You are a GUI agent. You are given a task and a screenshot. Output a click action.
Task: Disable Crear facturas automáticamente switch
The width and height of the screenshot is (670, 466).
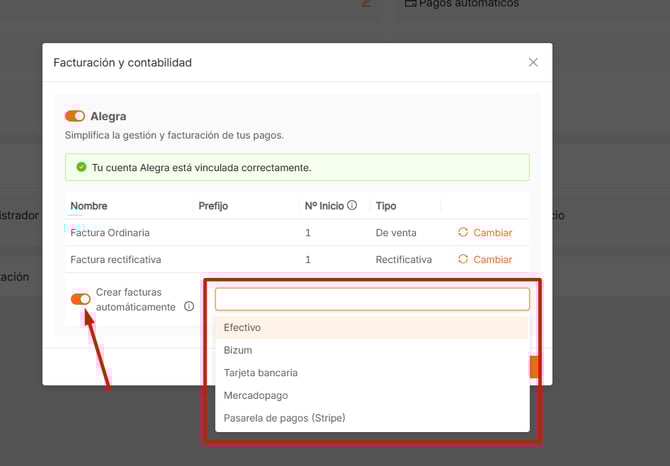(x=80, y=299)
